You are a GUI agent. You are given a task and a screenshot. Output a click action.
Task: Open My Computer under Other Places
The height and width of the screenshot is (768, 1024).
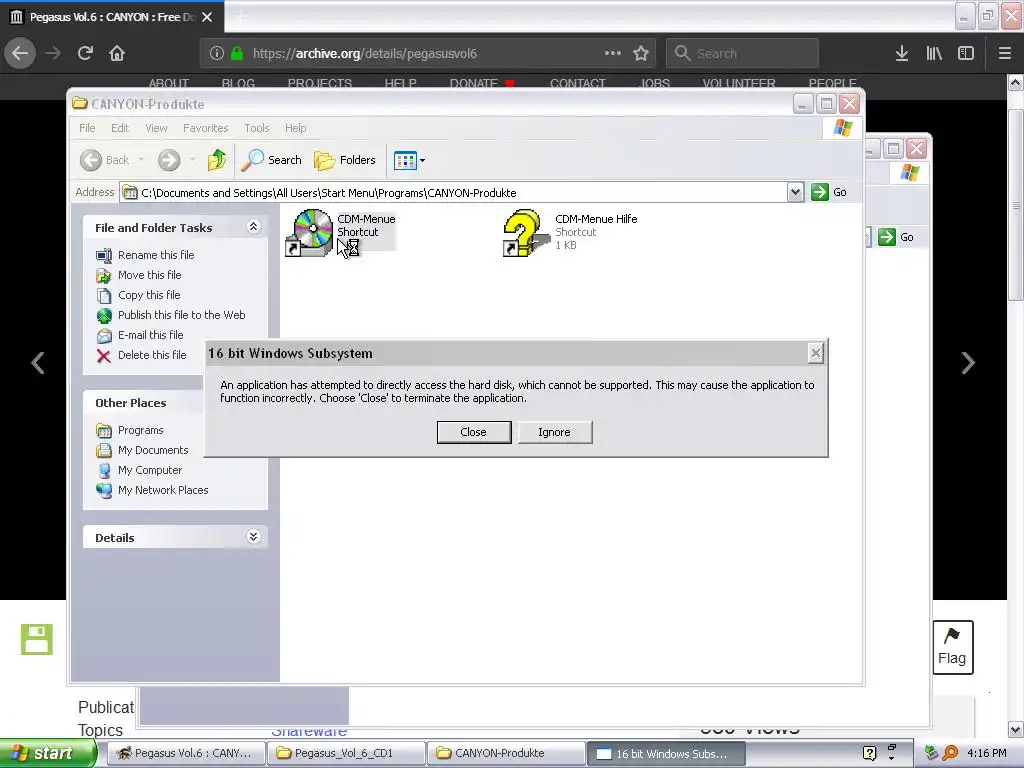pyautogui.click(x=150, y=470)
